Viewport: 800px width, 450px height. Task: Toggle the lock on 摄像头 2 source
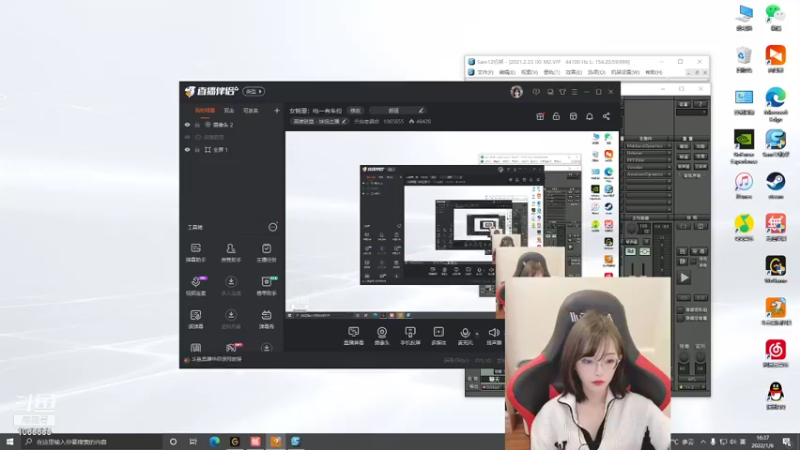[x=197, y=124]
